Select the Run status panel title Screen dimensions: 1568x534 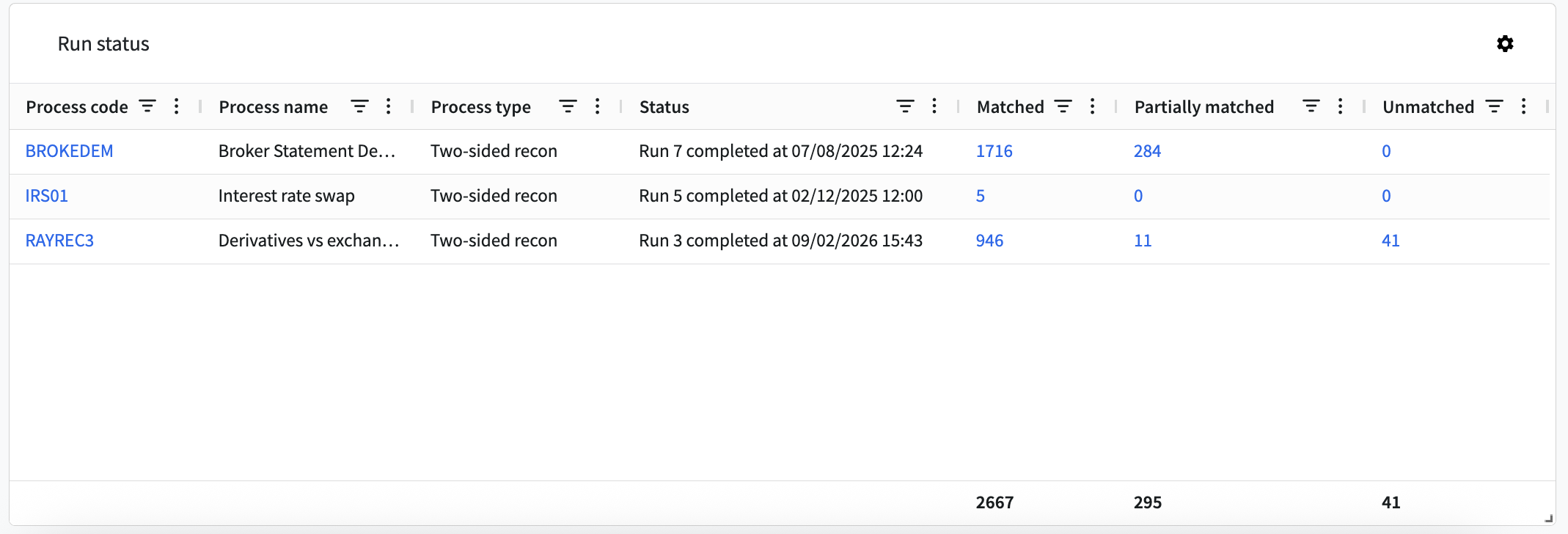coord(103,44)
